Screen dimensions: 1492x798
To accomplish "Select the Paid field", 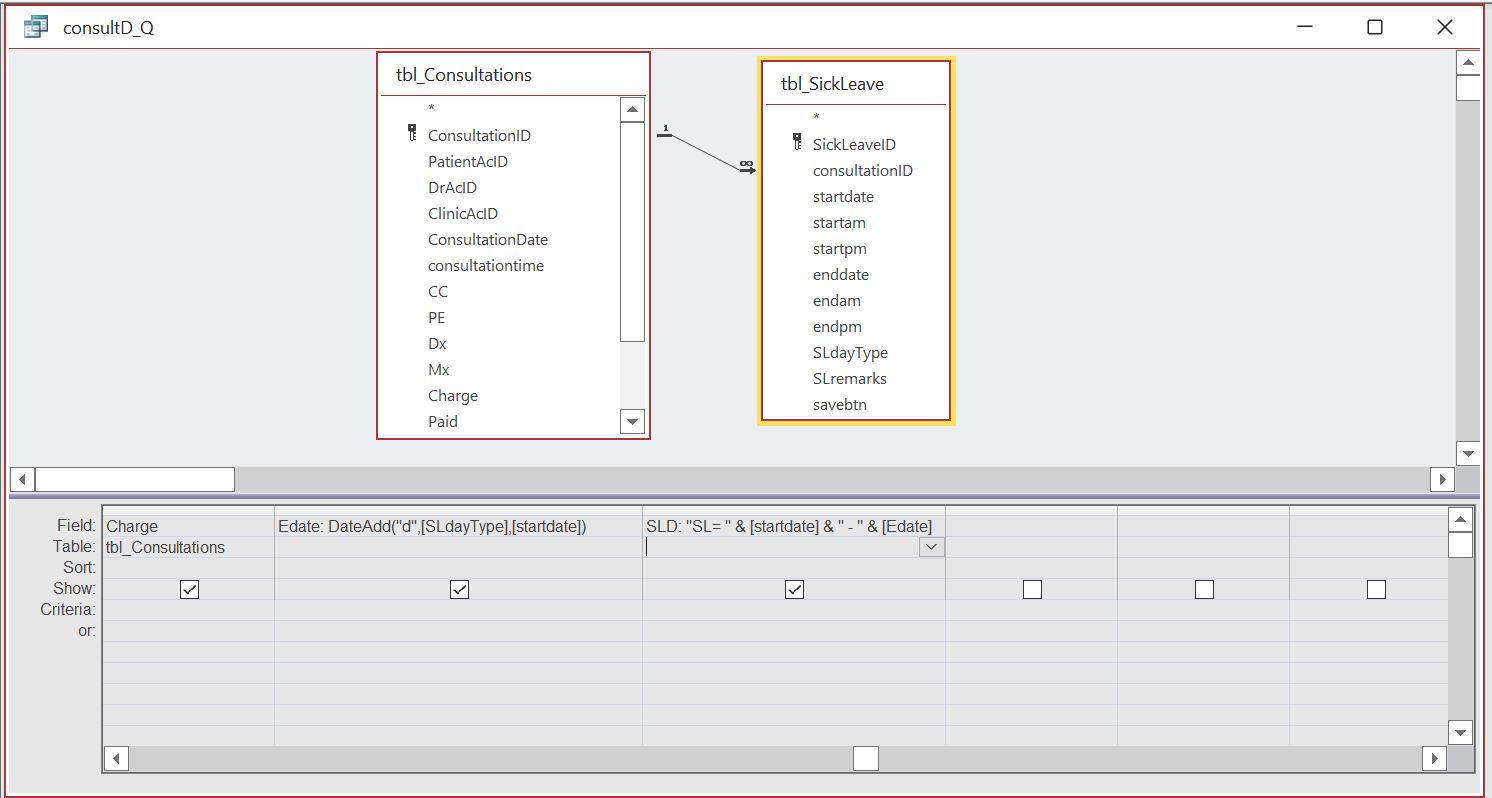I will tap(443, 421).
